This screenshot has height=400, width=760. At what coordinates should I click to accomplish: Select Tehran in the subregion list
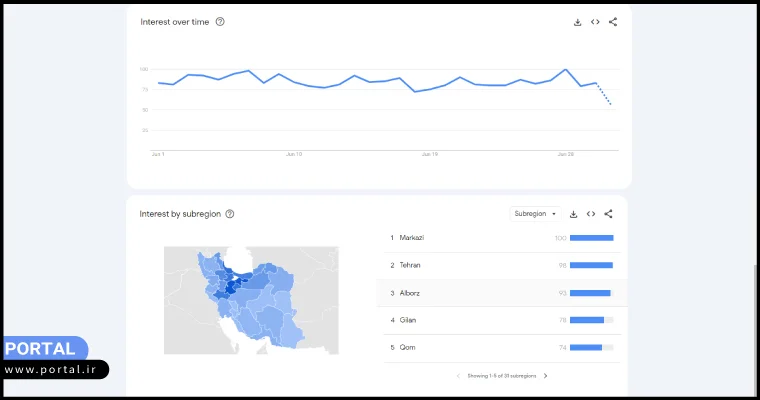(408, 265)
